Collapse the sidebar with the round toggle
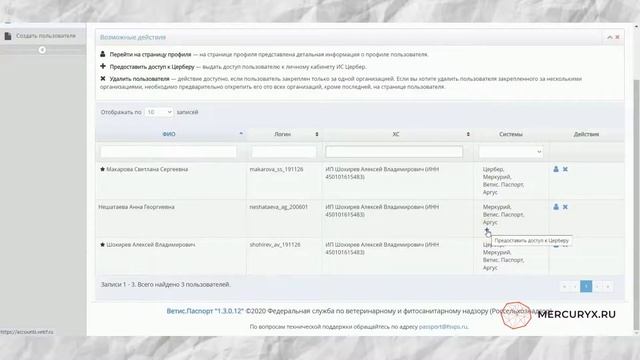Screen dimensions: 640x360 pos(42,50)
